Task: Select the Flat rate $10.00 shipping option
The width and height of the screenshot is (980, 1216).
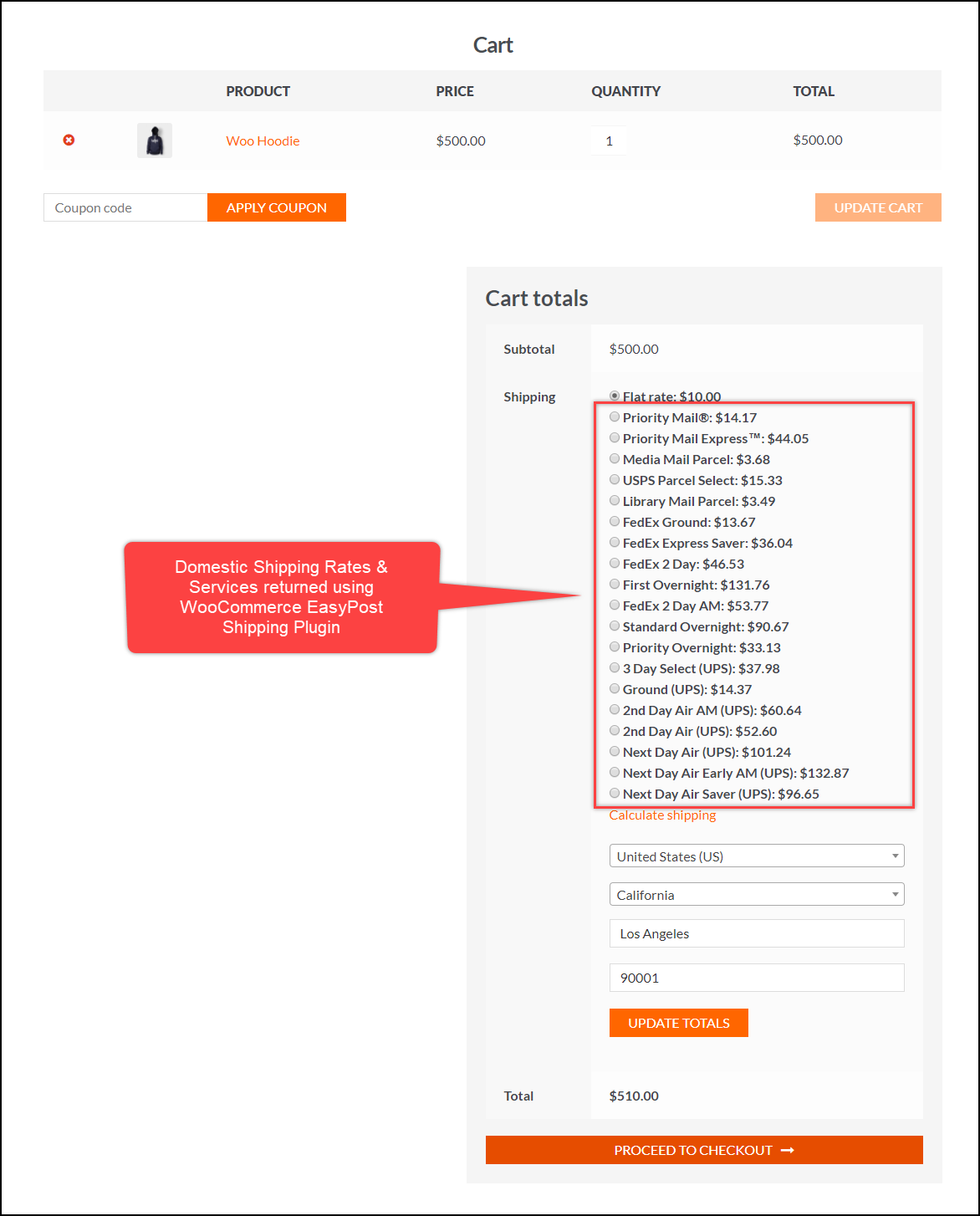Action: pos(615,396)
